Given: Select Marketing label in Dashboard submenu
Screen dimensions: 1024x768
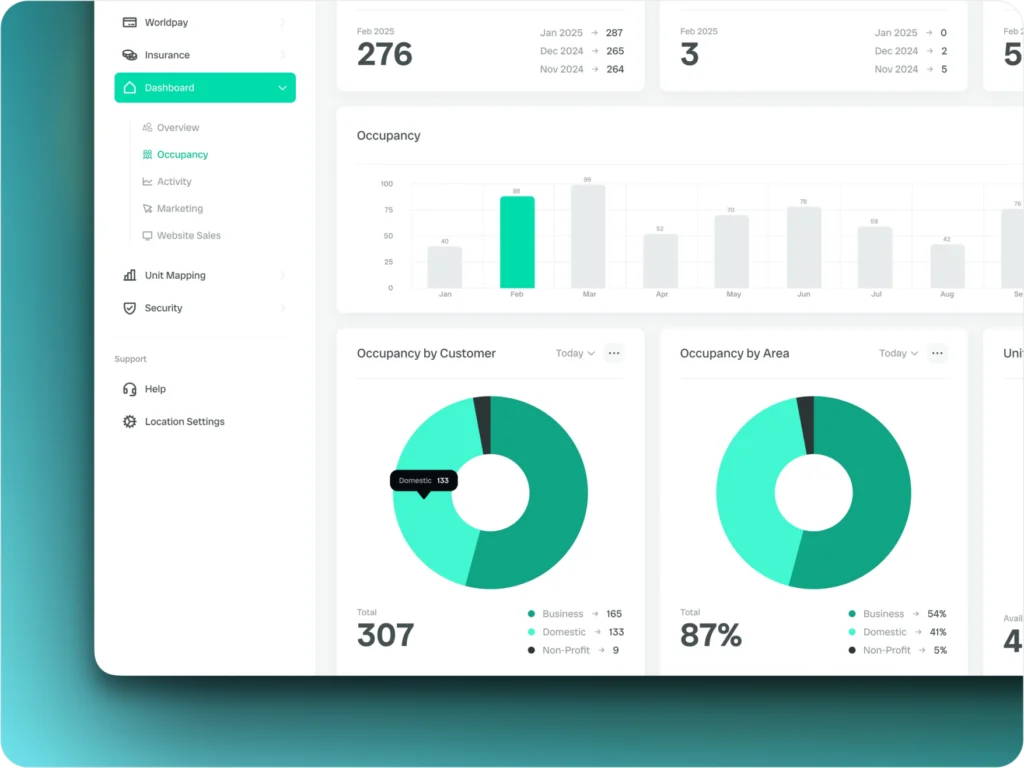Looking at the screenshot, I should pos(180,208).
